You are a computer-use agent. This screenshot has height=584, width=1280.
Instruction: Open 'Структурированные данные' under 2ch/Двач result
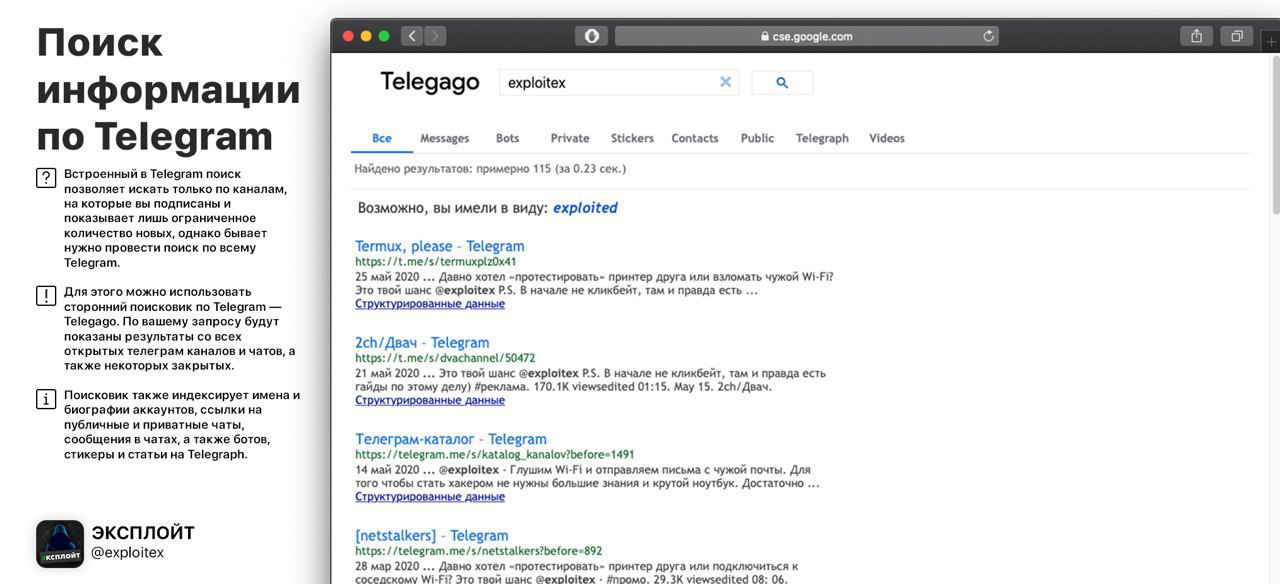coord(430,400)
